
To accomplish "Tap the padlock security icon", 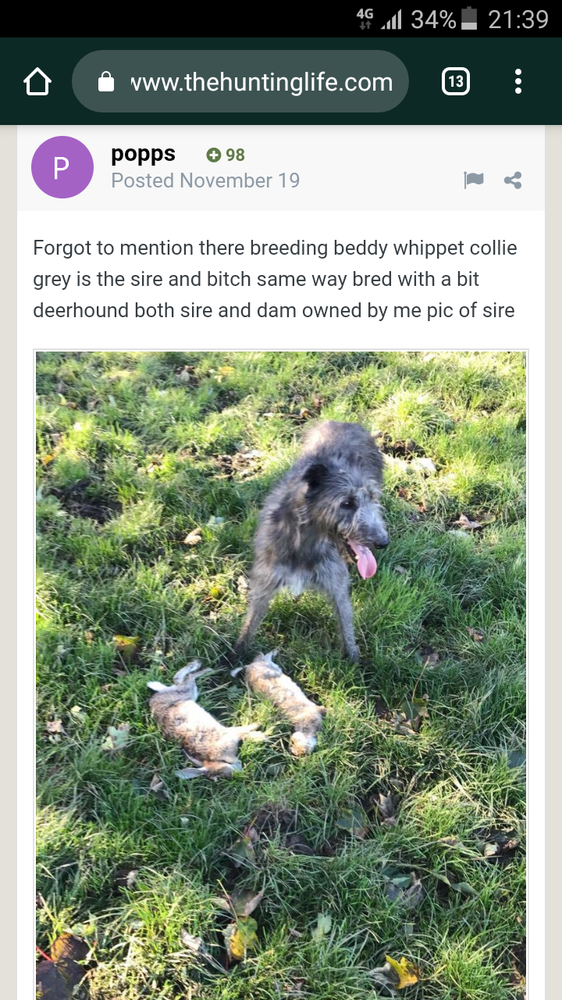I will click(x=106, y=82).
